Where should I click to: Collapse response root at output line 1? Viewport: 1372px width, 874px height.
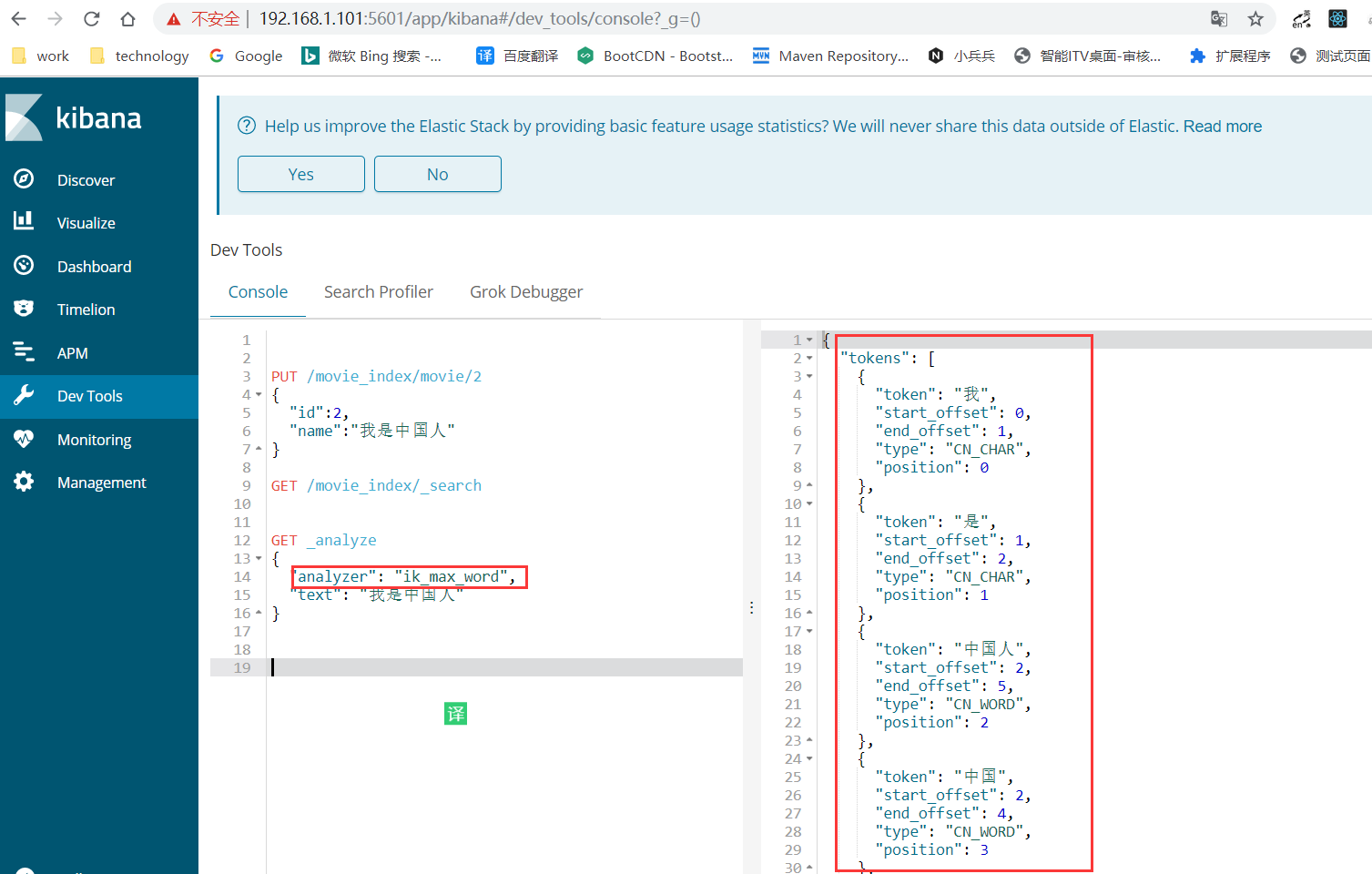click(x=809, y=340)
